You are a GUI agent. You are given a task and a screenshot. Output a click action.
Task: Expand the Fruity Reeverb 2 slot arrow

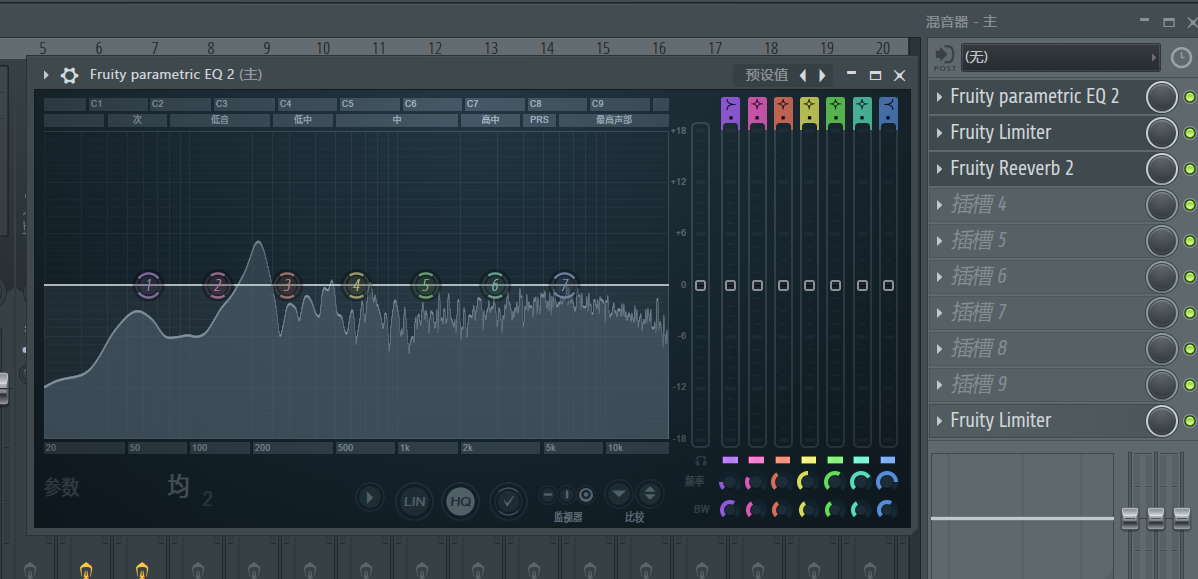pyautogui.click(x=940, y=169)
